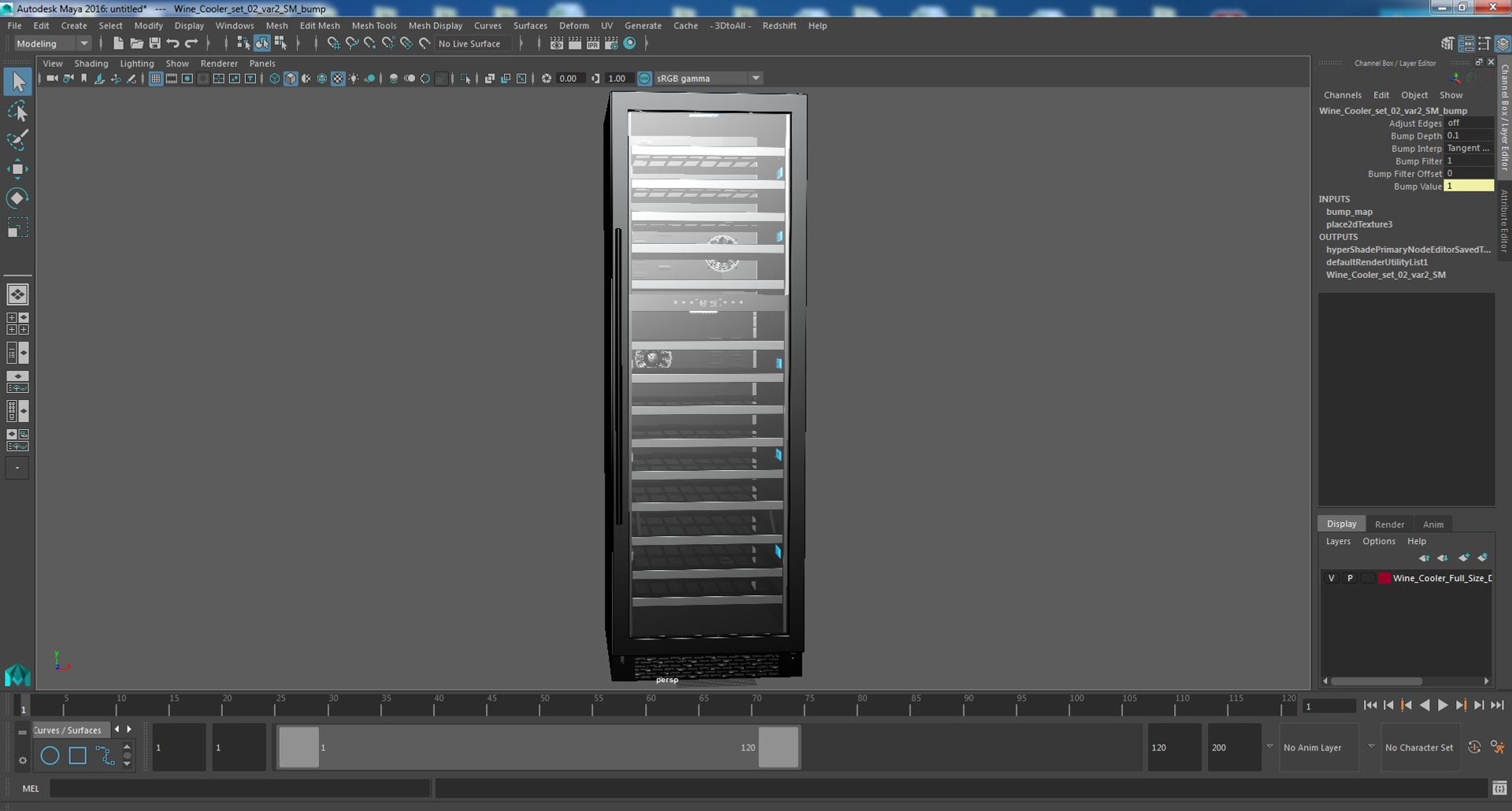Image resolution: width=1512 pixels, height=811 pixels.
Task: Select Wine_Cooler_set_02_var2_SM output node
Action: [1386, 275]
